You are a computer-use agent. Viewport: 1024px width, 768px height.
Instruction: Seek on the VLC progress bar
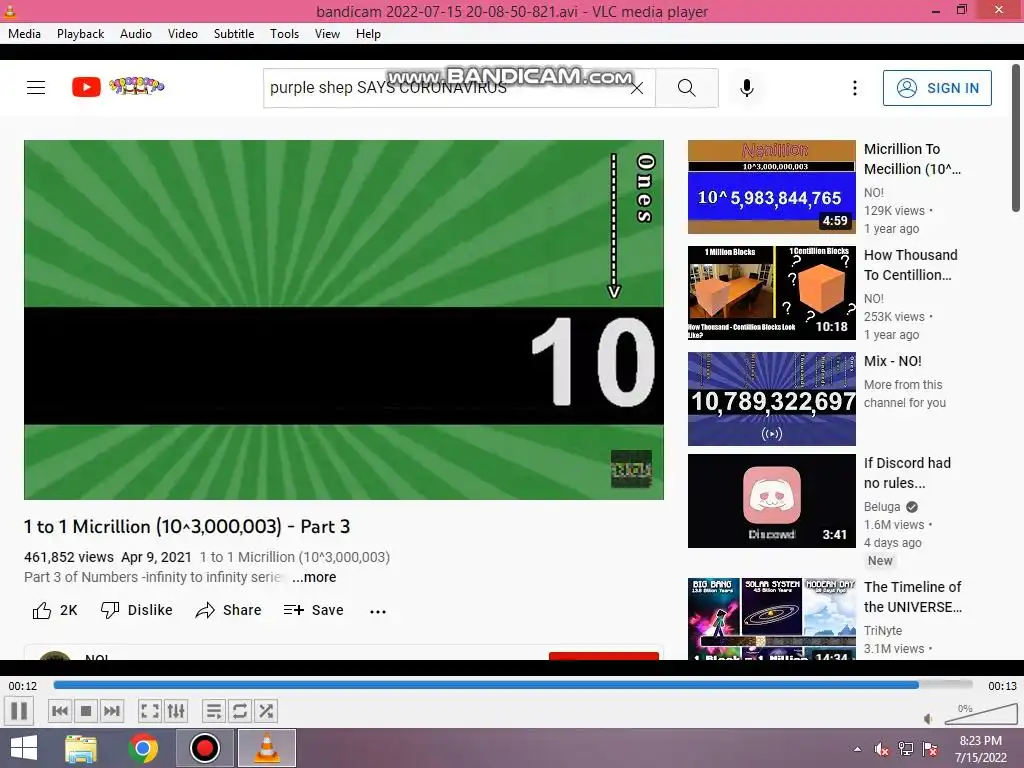[513, 685]
